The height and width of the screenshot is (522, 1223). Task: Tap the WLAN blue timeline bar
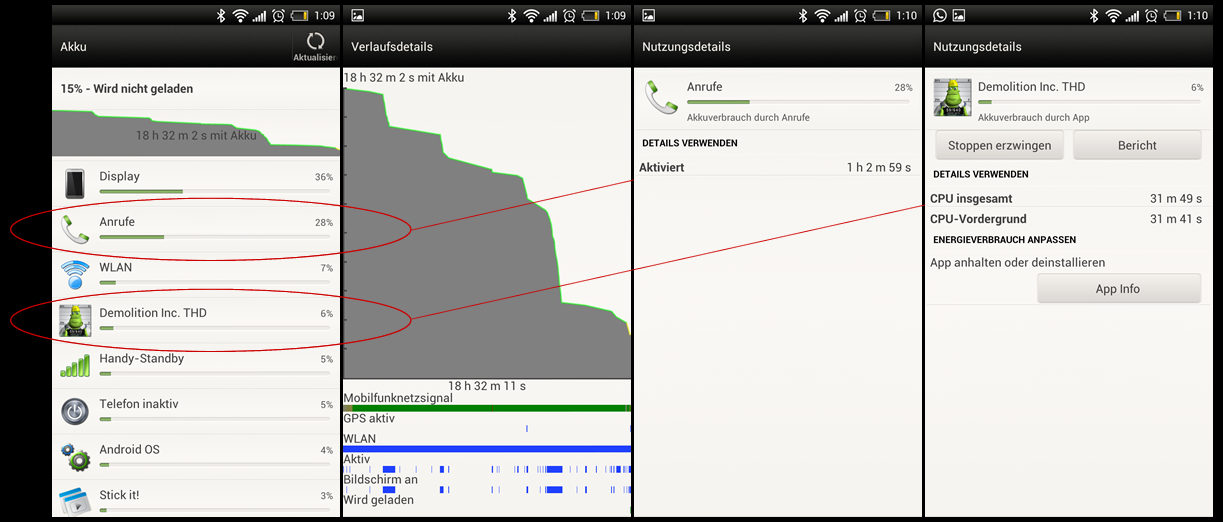(487, 448)
